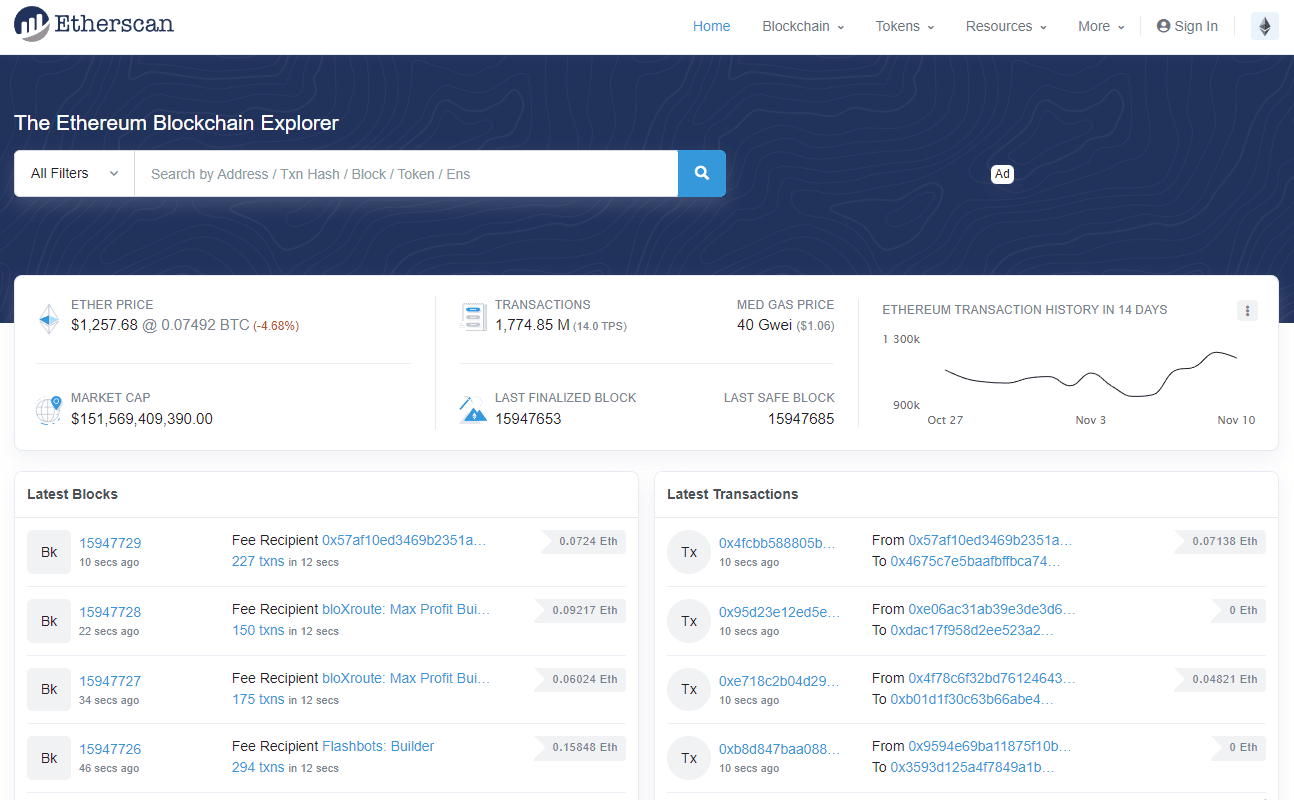Viewport: 1294px width, 800px height.
Task: Open transaction 0xb8d847baa088
Action: click(x=779, y=749)
